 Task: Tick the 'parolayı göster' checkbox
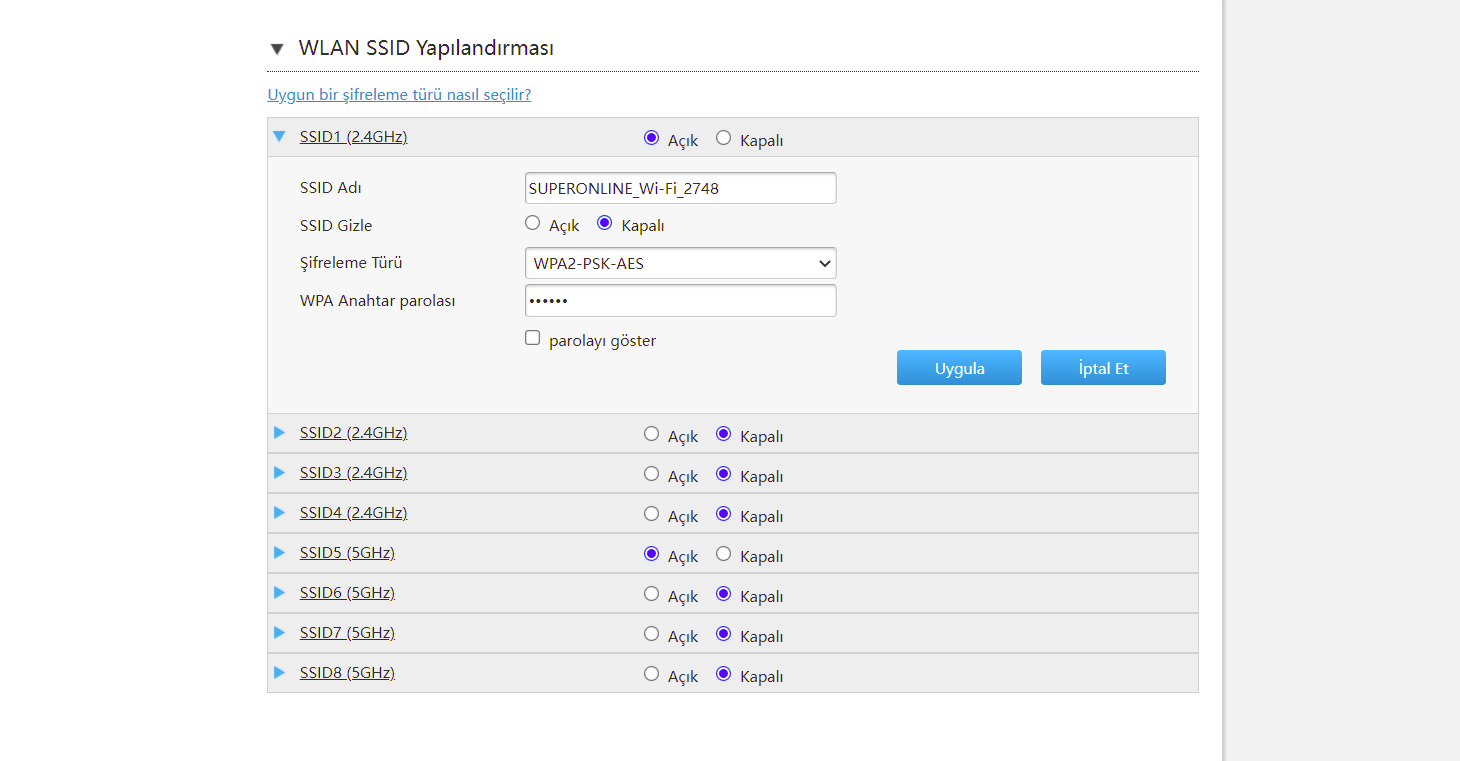[x=533, y=338]
